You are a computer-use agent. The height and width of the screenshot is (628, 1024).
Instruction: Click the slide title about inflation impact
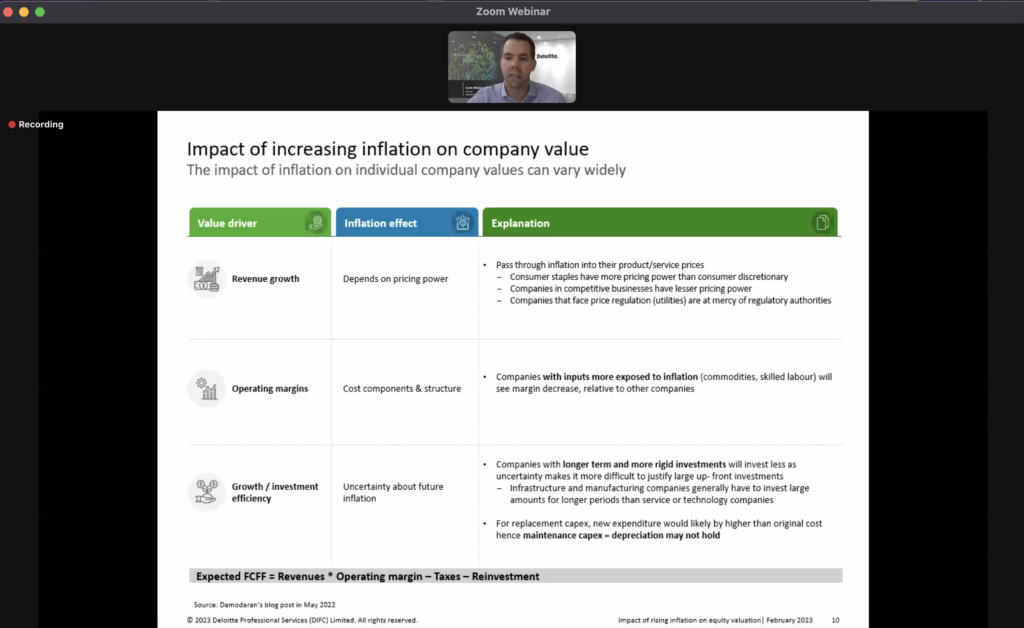coord(388,149)
